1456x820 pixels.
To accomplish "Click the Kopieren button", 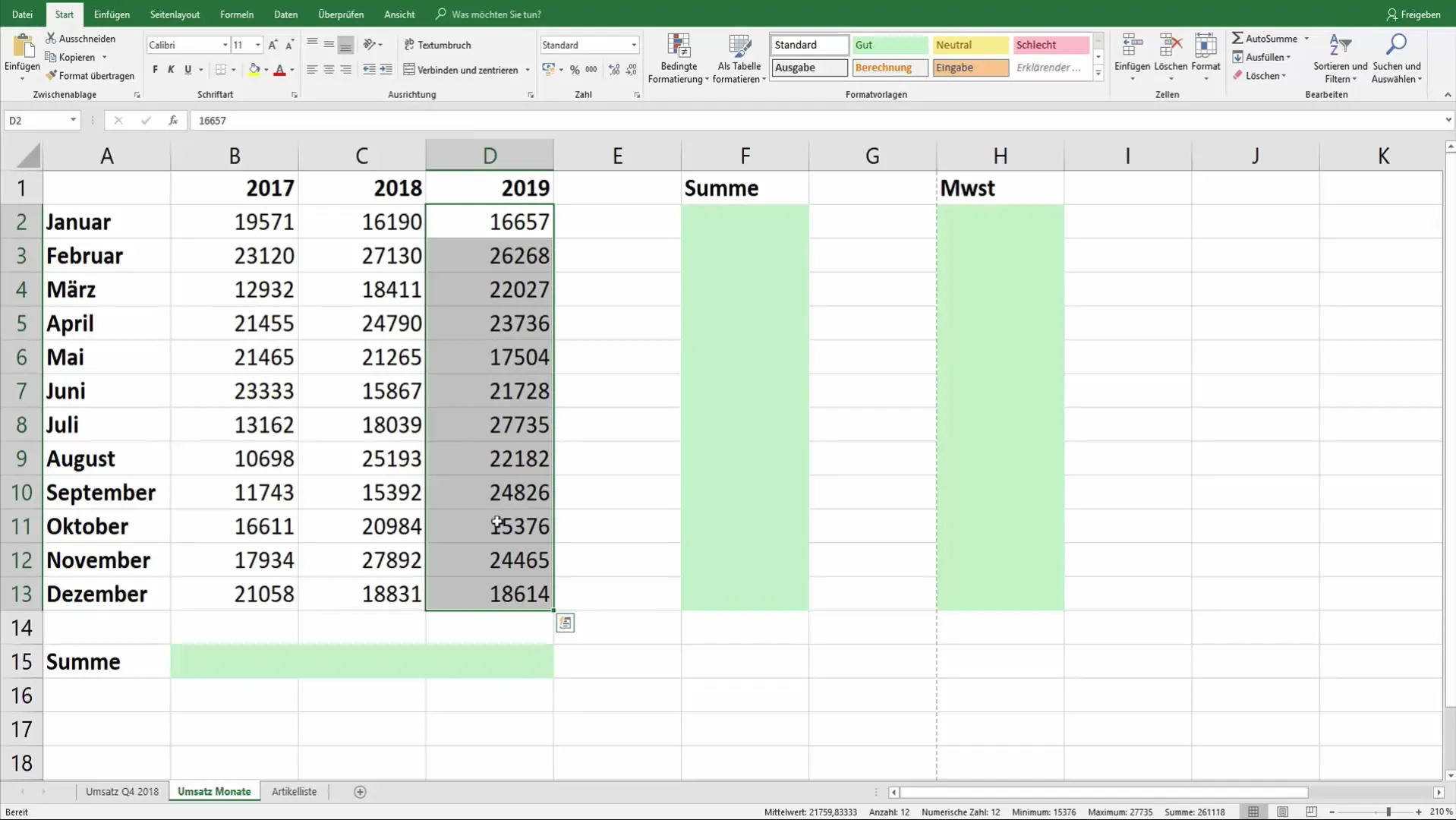I will 71,57.
